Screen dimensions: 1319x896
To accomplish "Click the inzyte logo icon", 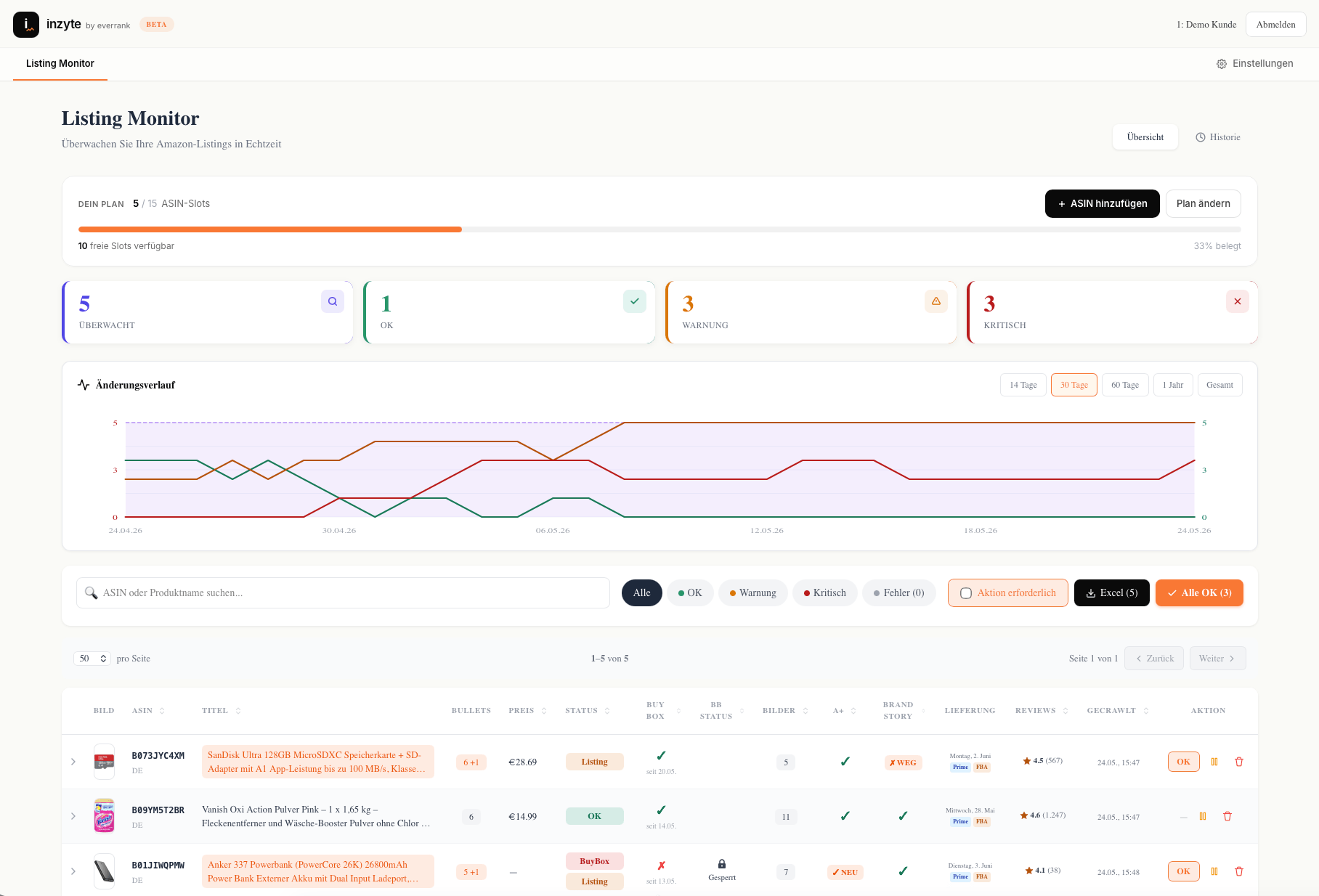I will (26, 25).
